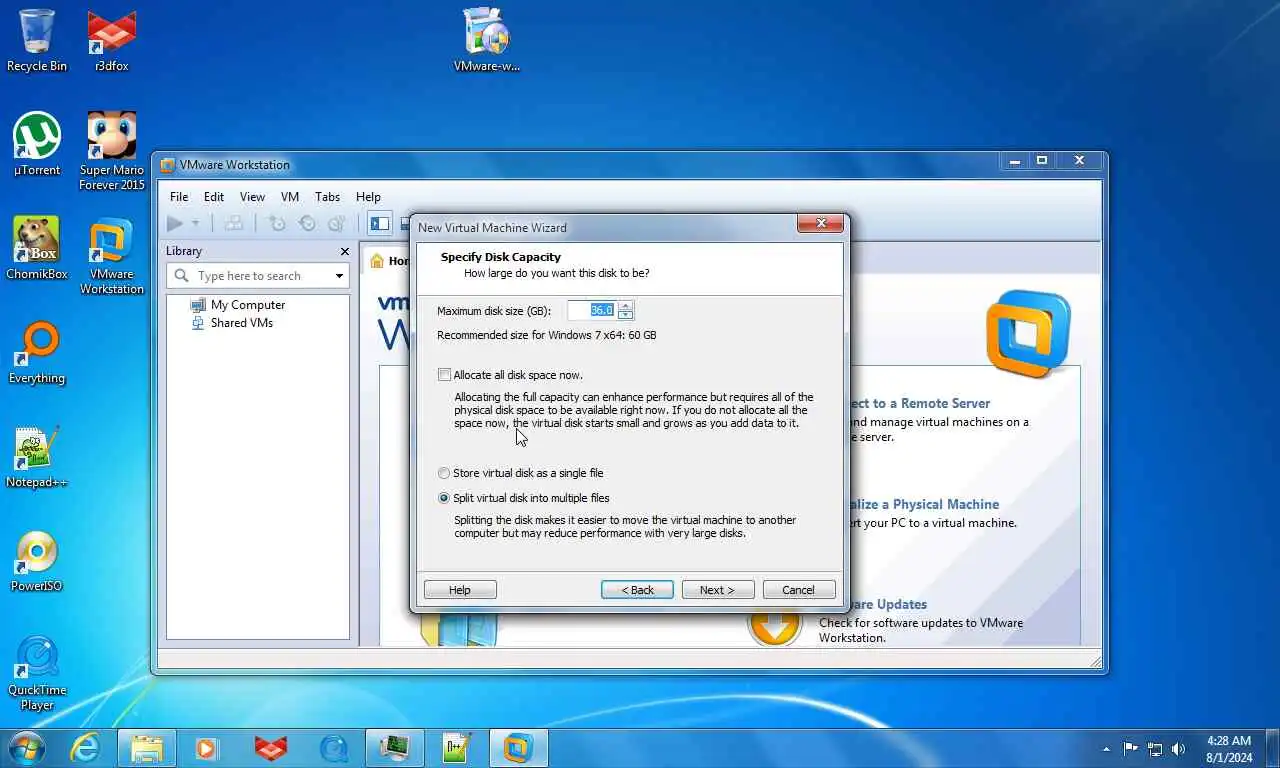Enable Allocate all disk space now checkbox
This screenshot has width=1280, height=768.
444,375
